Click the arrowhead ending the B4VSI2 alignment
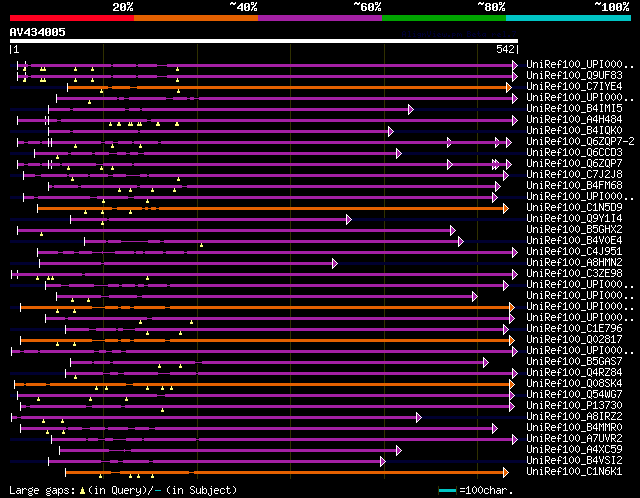The height and width of the screenshot is (498, 640). tap(382, 462)
